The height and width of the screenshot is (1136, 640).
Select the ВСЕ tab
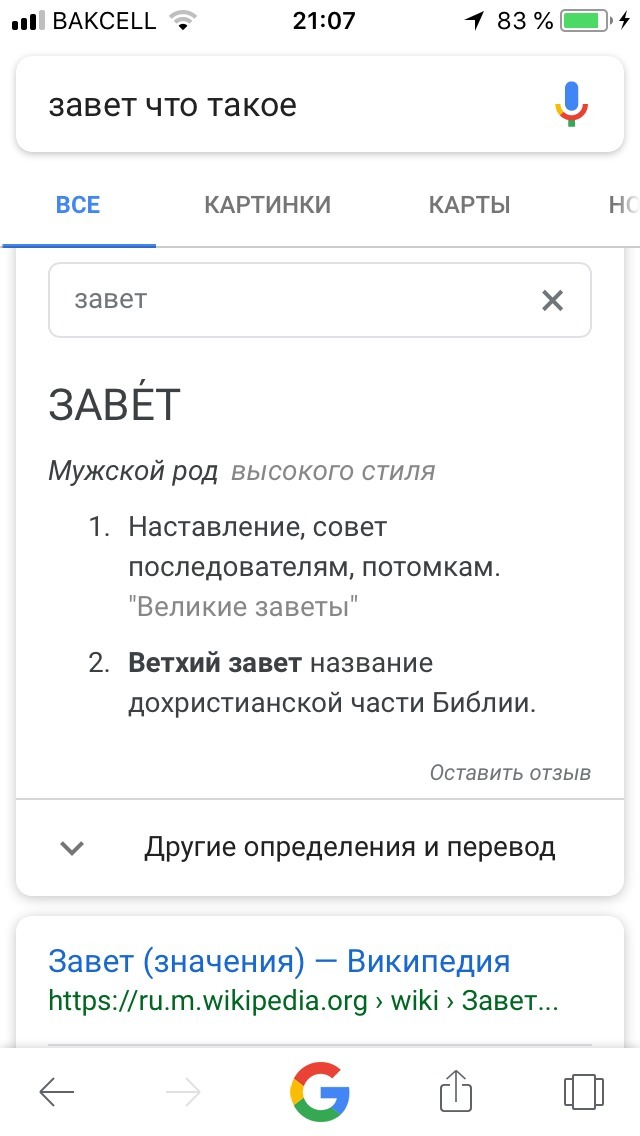click(78, 205)
